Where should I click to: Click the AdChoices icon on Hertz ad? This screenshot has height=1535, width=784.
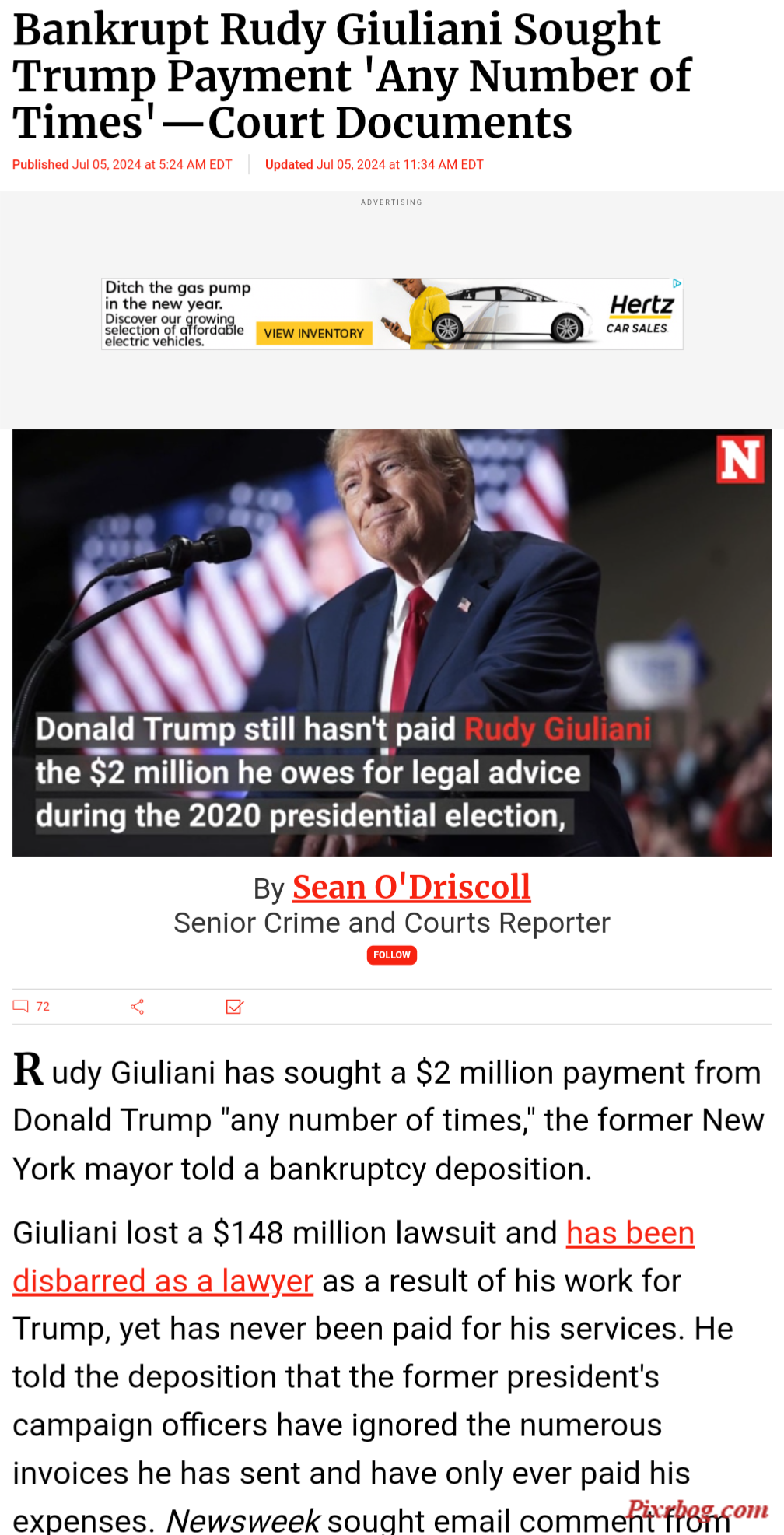pos(677,284)
